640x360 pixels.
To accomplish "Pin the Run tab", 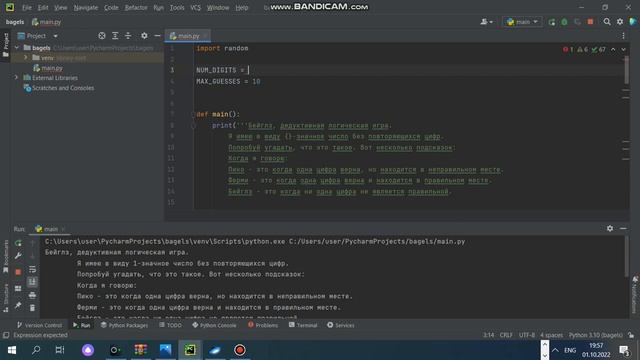I will 18,305.
